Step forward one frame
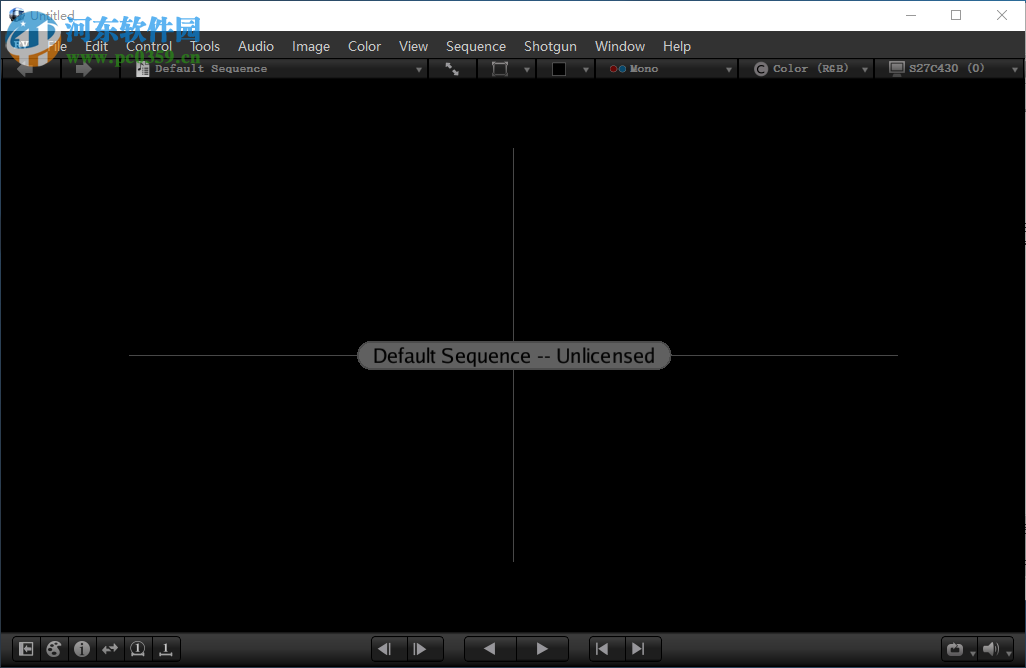Viewport: 1026px width, 668px height. (421, 649)
